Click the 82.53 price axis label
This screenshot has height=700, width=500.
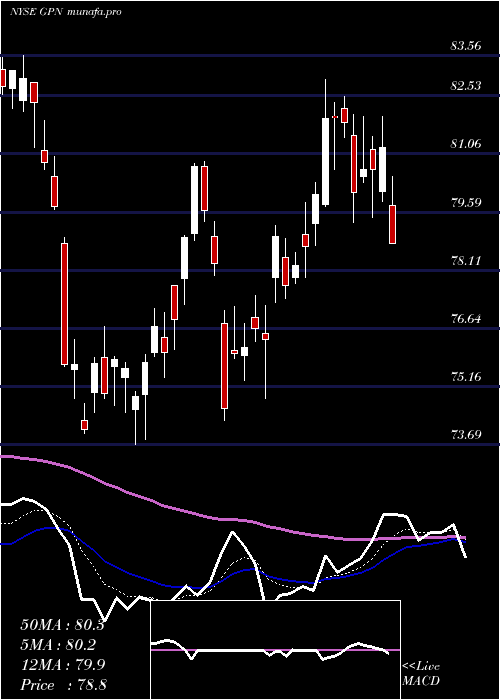pos(466,85)
